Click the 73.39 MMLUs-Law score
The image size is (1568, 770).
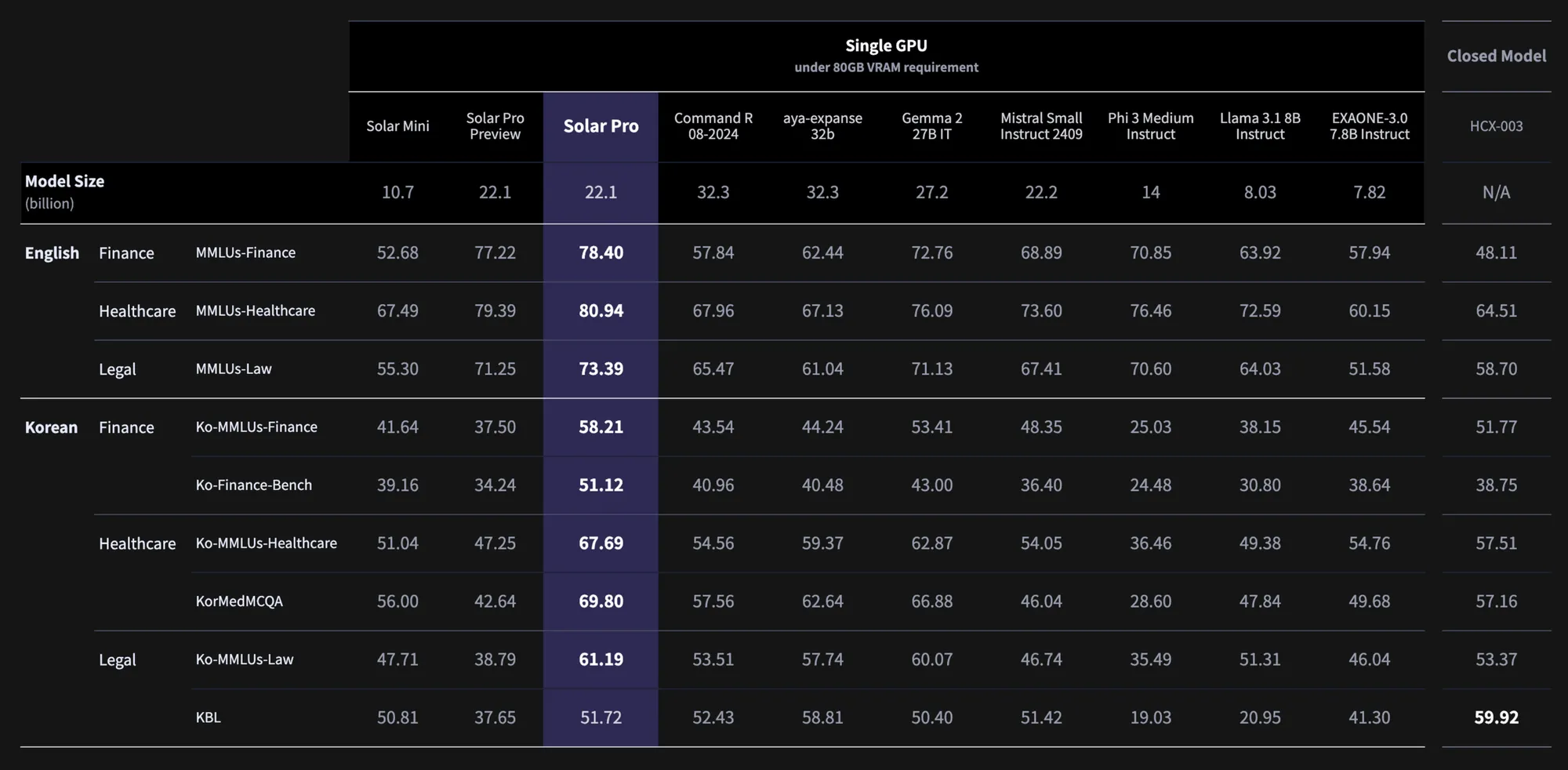(601, 369)
